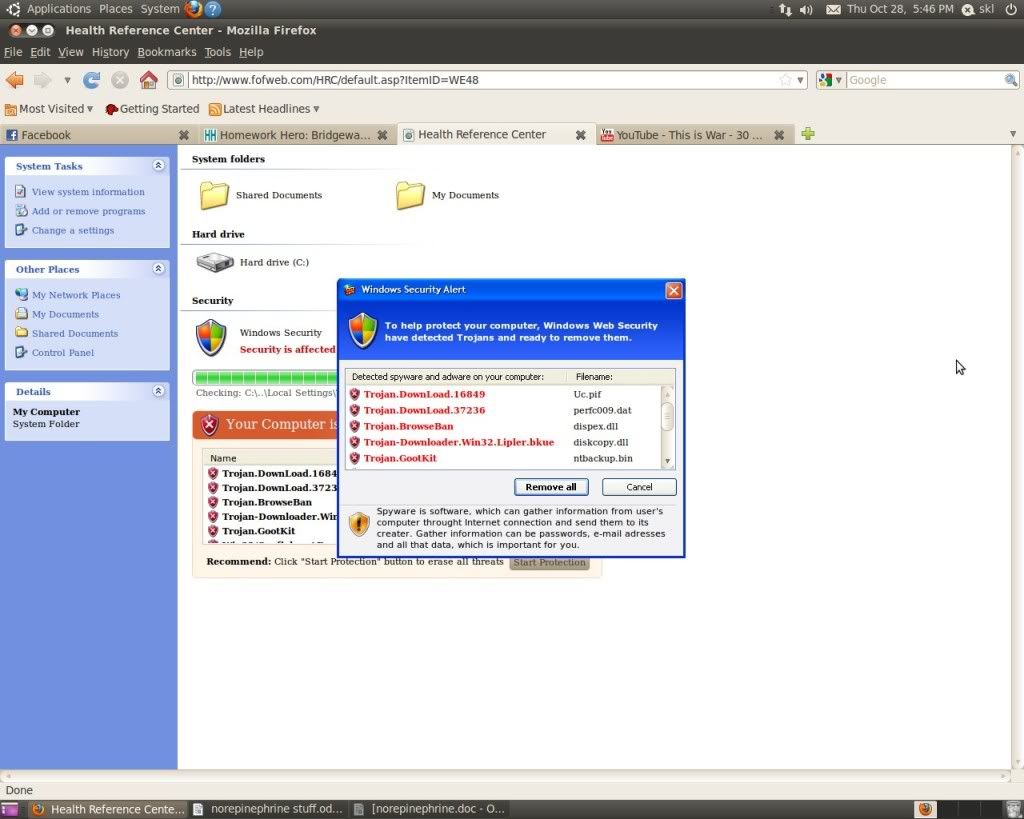Open the Most Visited bookmarks dropdown

[x=50, y=109]
